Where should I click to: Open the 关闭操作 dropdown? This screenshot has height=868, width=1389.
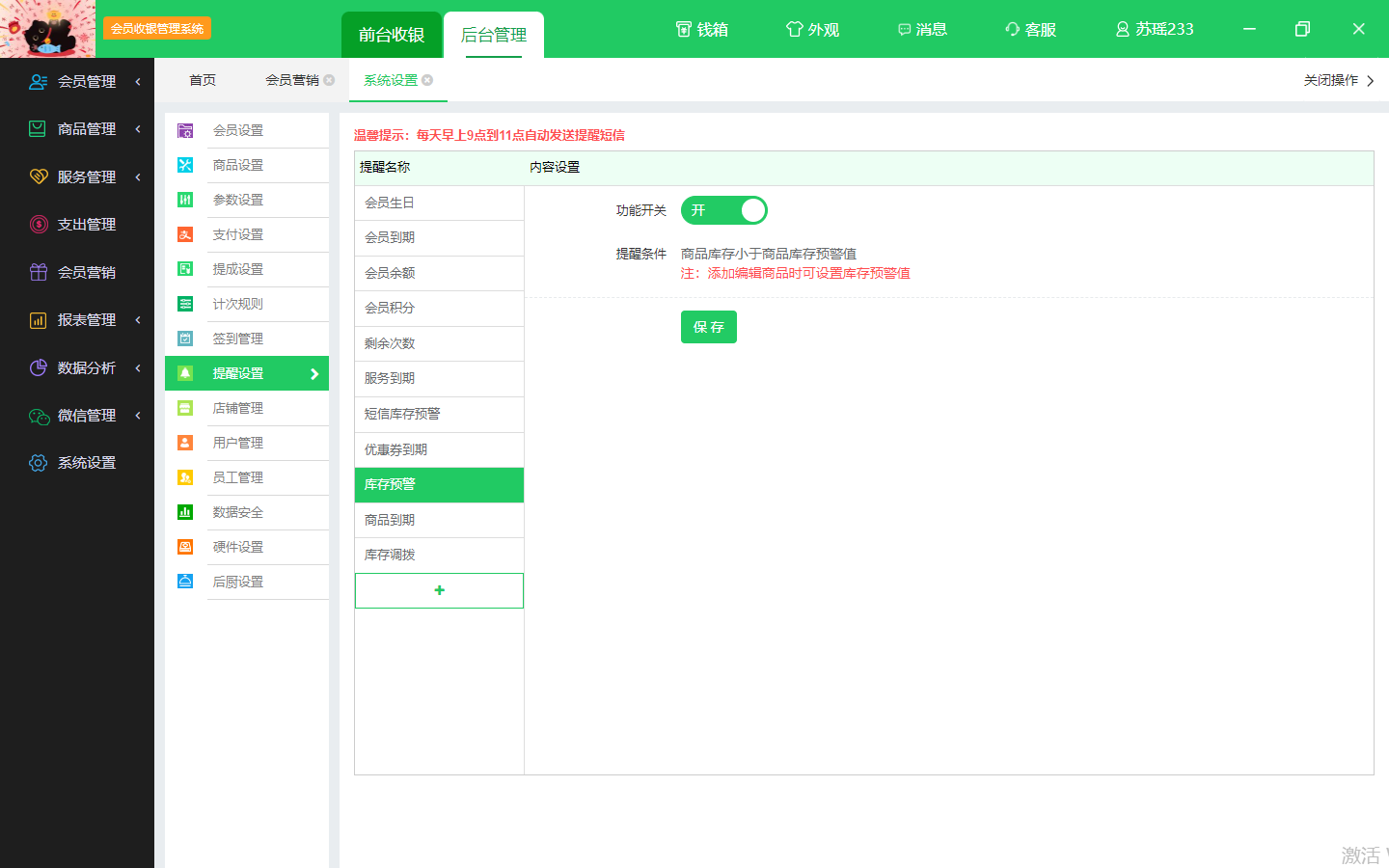(x=1339, y=81)
